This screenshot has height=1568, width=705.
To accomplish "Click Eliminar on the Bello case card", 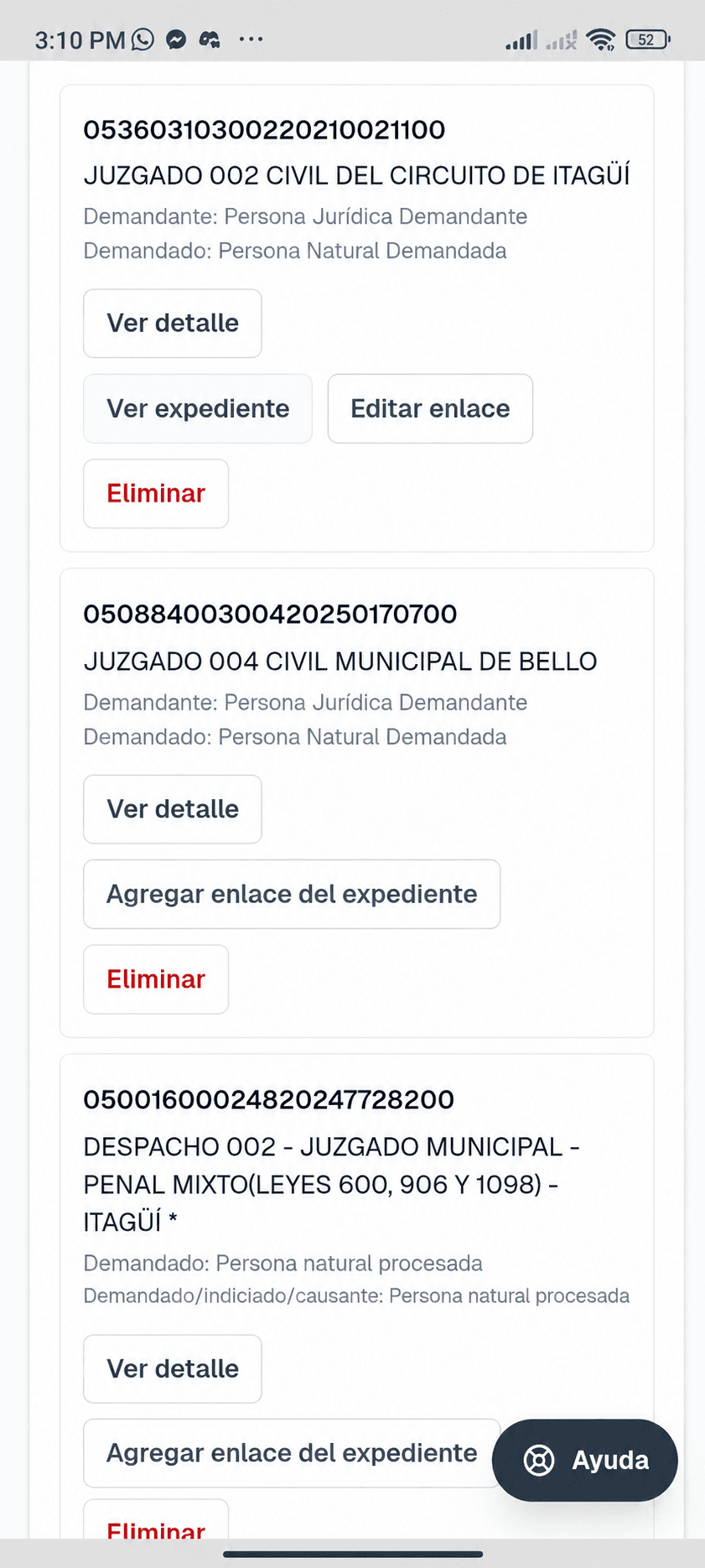I will (156, 979).
